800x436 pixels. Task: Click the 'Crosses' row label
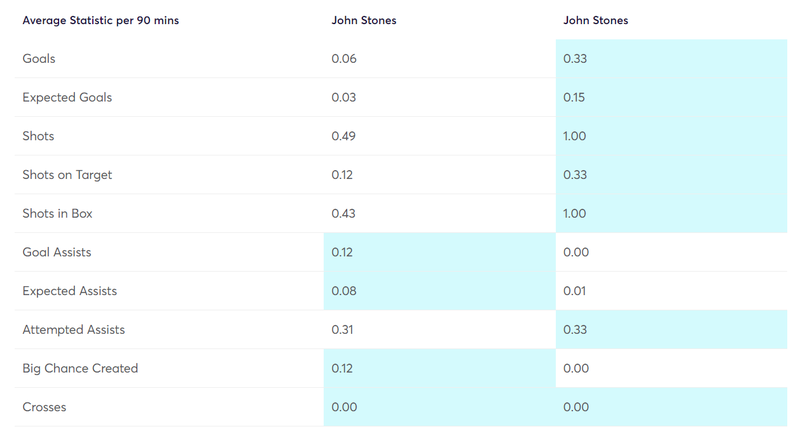click(44, 407)
